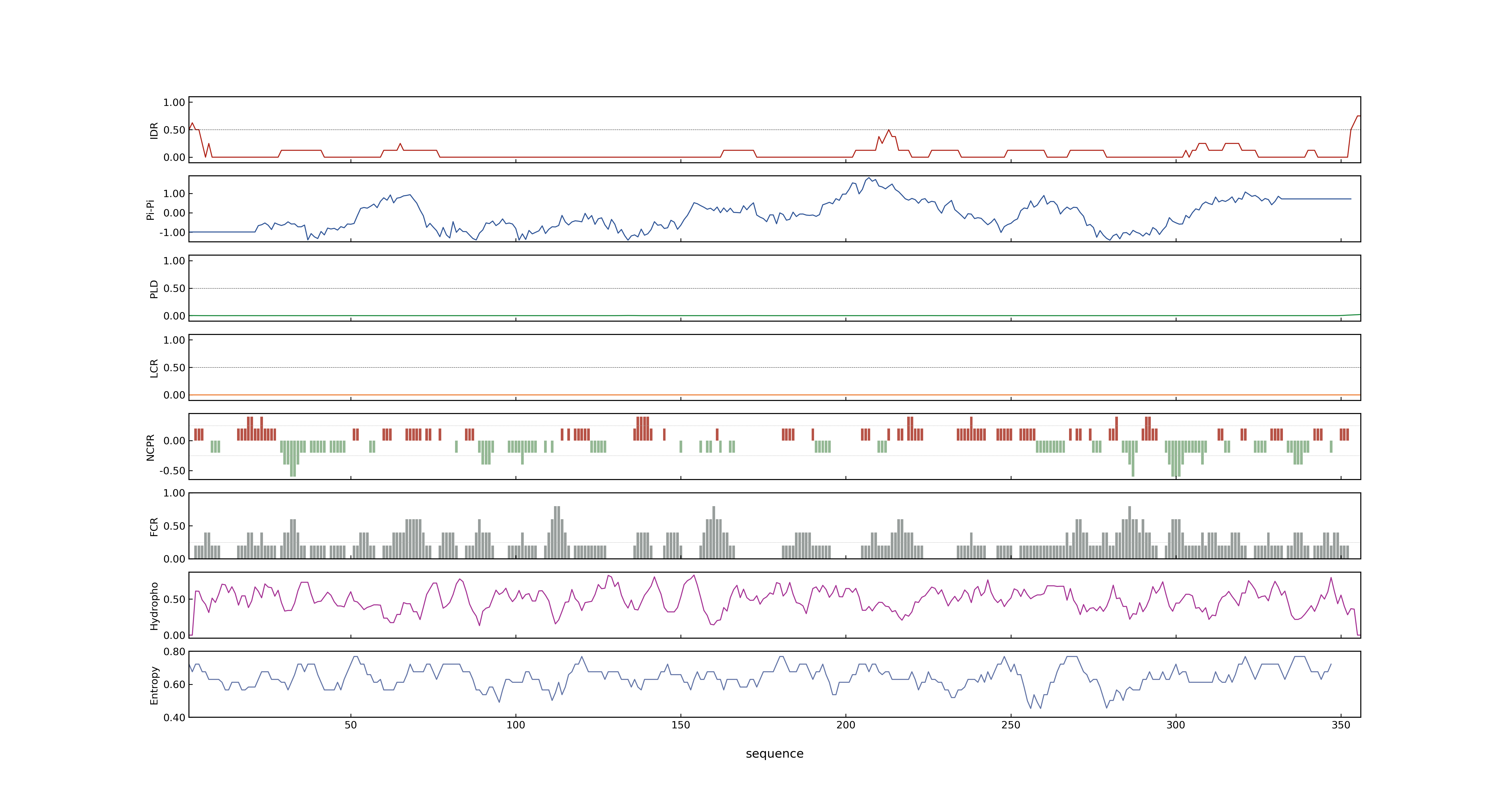Click the Hydropho y-axis label
The width and height of the screenshot is (1512, 806).
pyautogui.click(x=154, y=606)
